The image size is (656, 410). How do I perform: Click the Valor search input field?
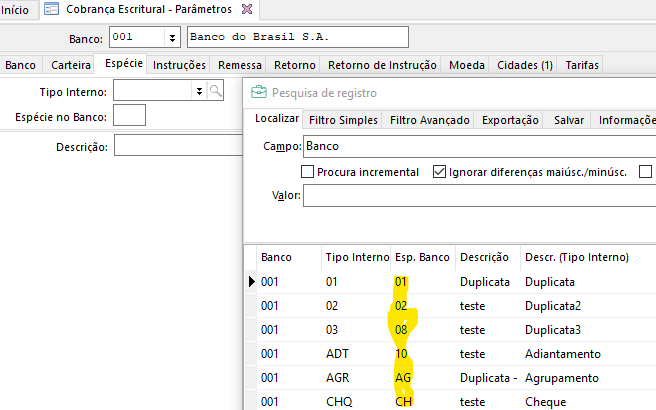[479, 195]
